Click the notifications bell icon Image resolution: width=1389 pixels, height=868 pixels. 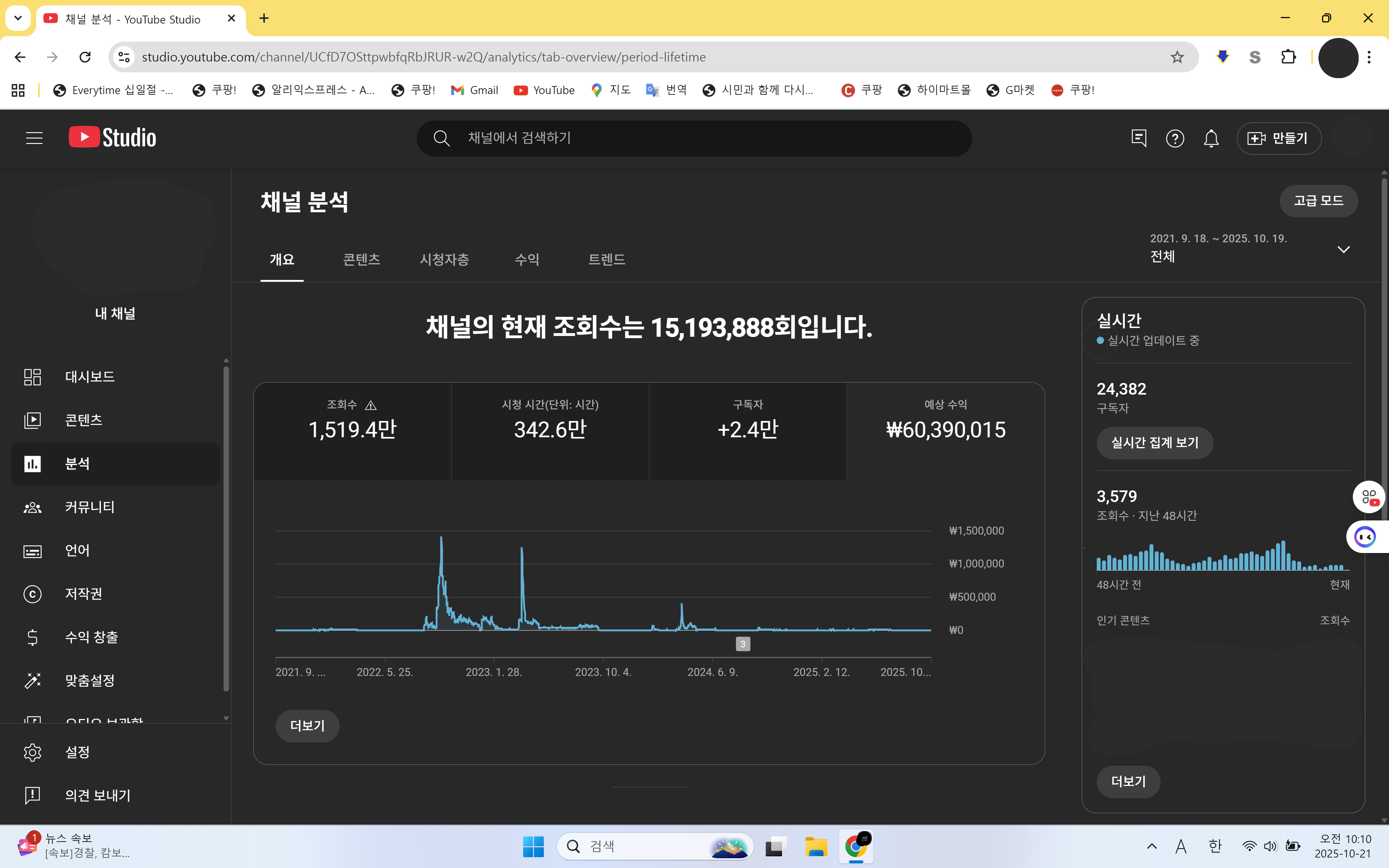1211,139
